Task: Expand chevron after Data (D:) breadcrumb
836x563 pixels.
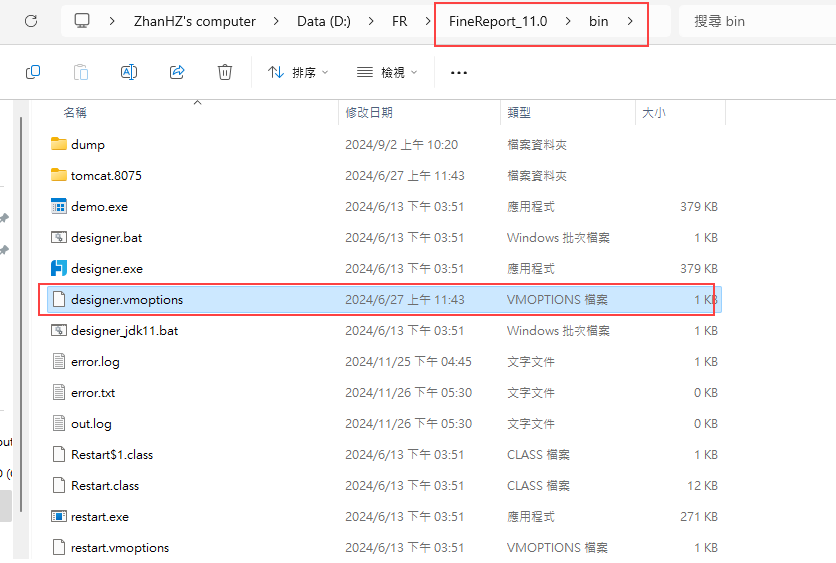Action: (371, 21)
